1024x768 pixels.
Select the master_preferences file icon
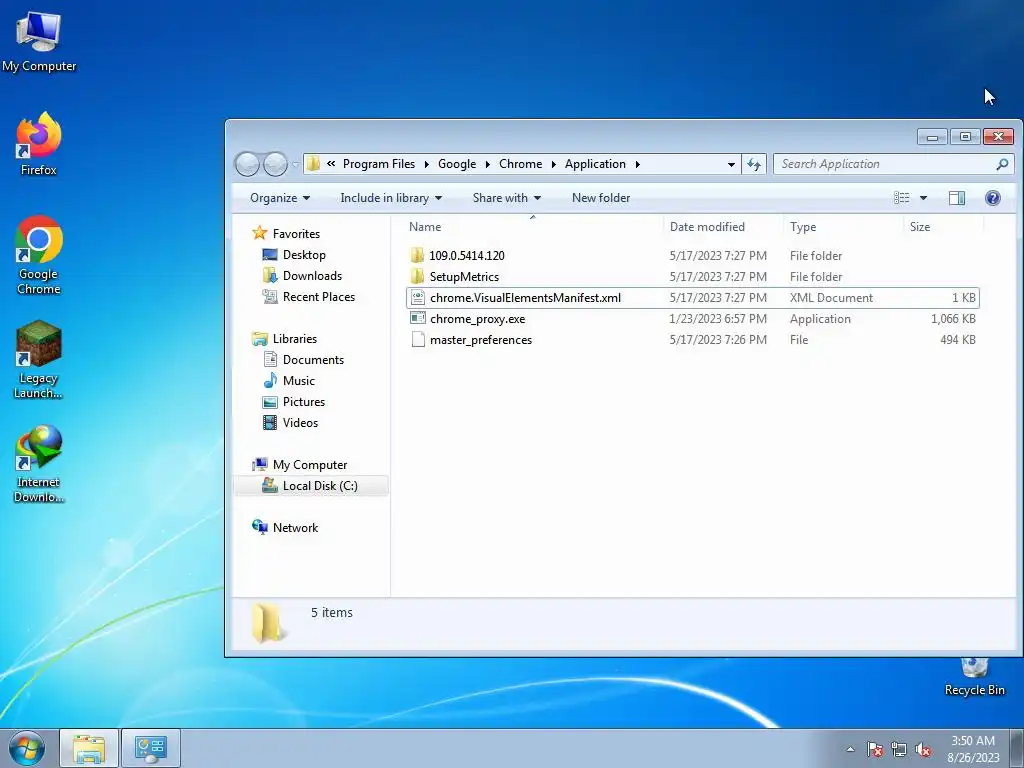(x=418, y=340)
